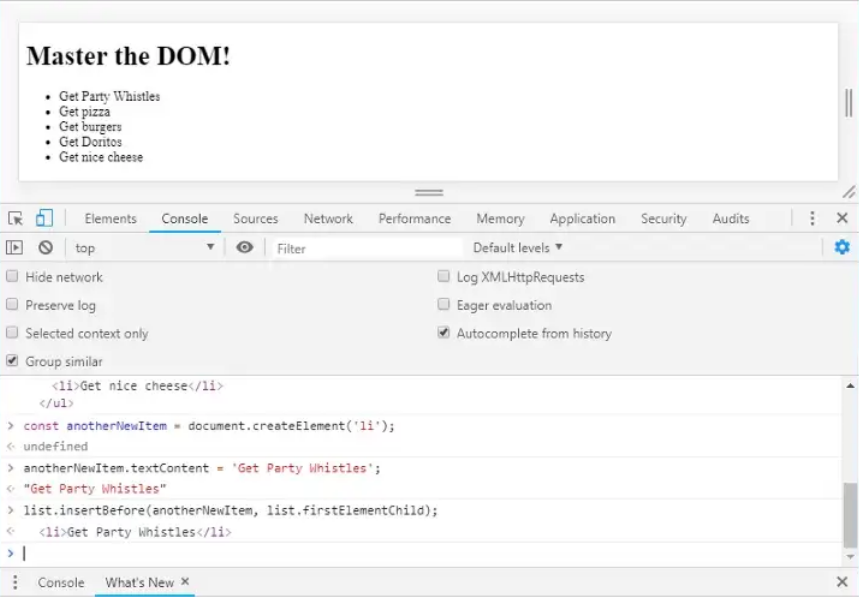Enable the Hide network checkbox
The image size is (859, 599).
[13, 277]
